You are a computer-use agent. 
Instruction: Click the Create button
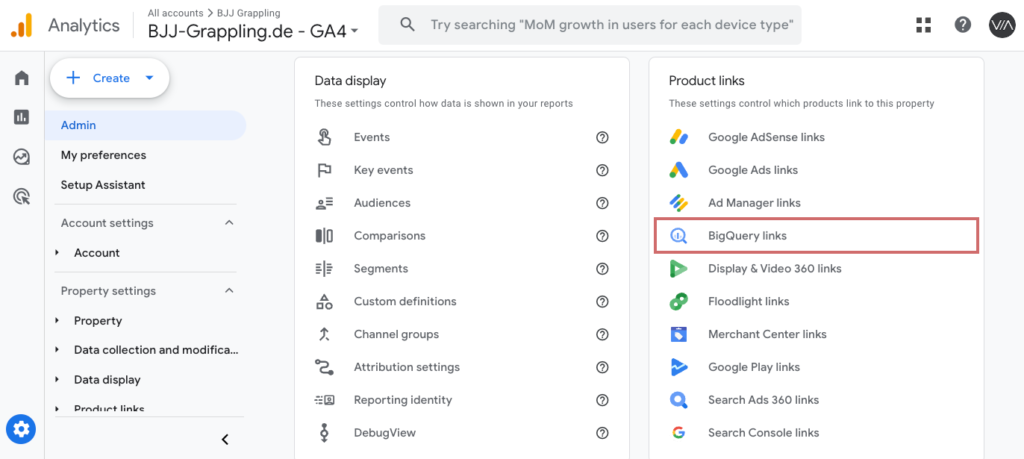click(x=109, y=78)
